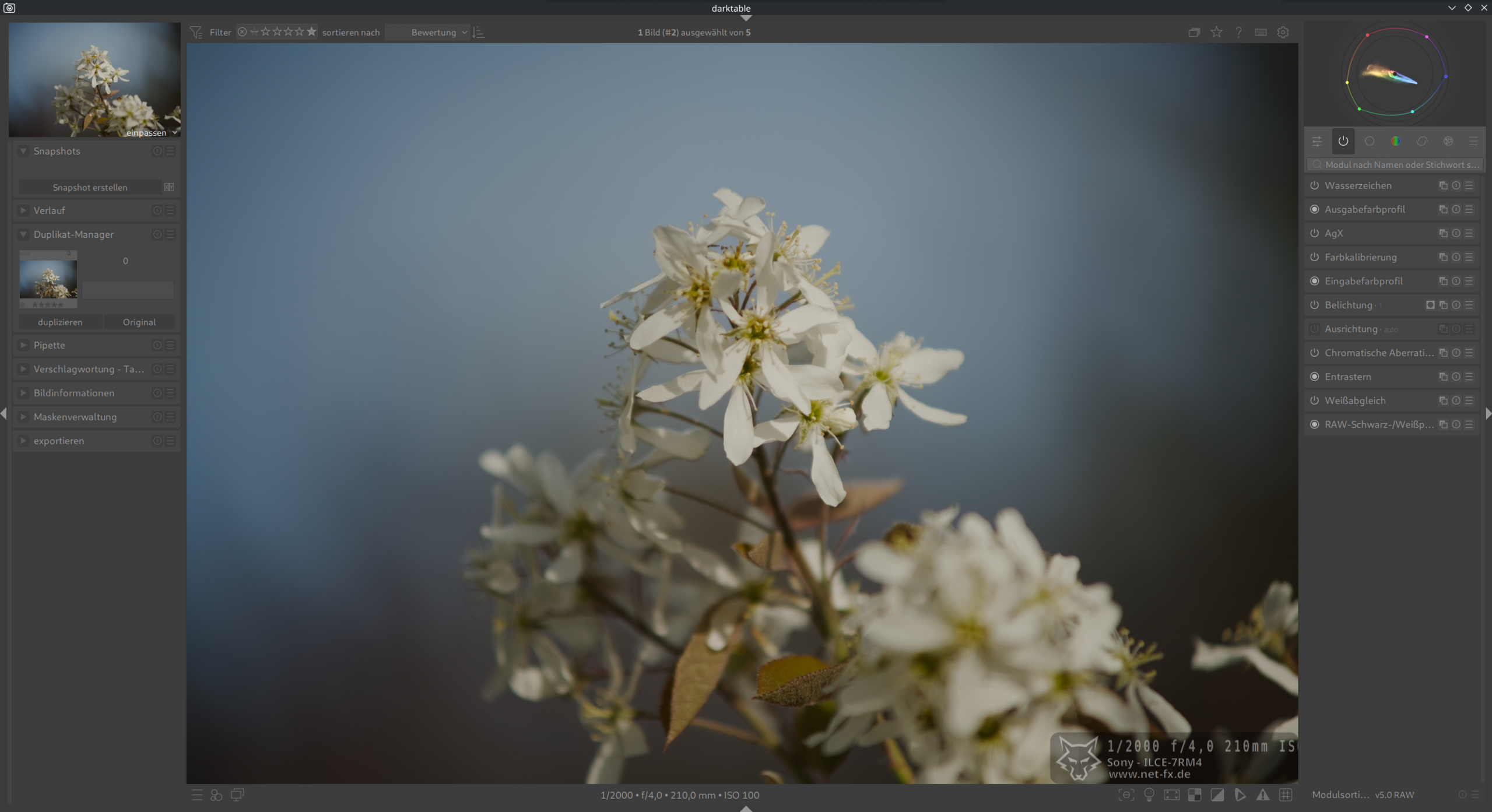Screen dimensions: 1492x812
Task: Toggle the clipping indication icon
Action: (x=1217, y=795)
